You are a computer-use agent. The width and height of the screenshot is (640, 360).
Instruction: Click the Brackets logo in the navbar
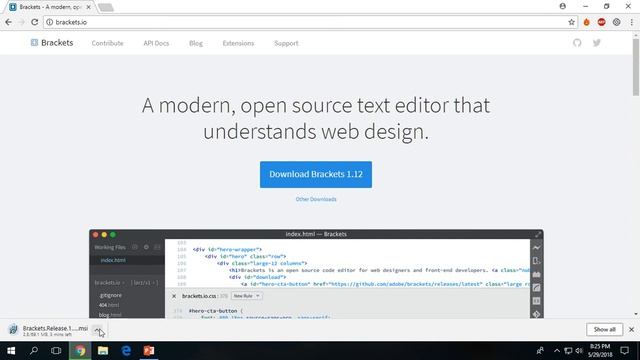click(x=52, y=43)
